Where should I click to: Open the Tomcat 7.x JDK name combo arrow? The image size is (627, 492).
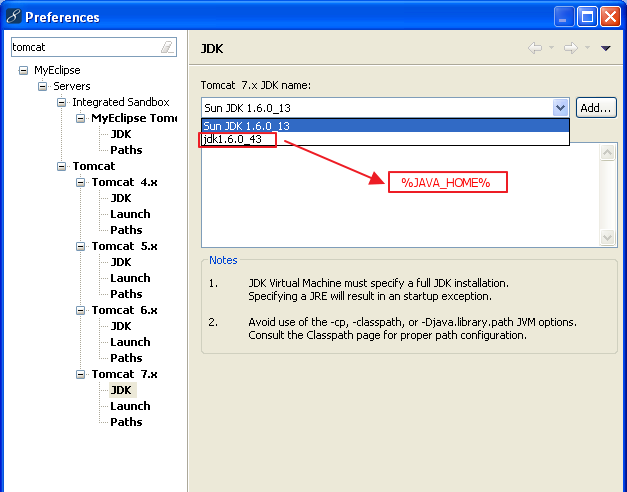coord(561,108)
